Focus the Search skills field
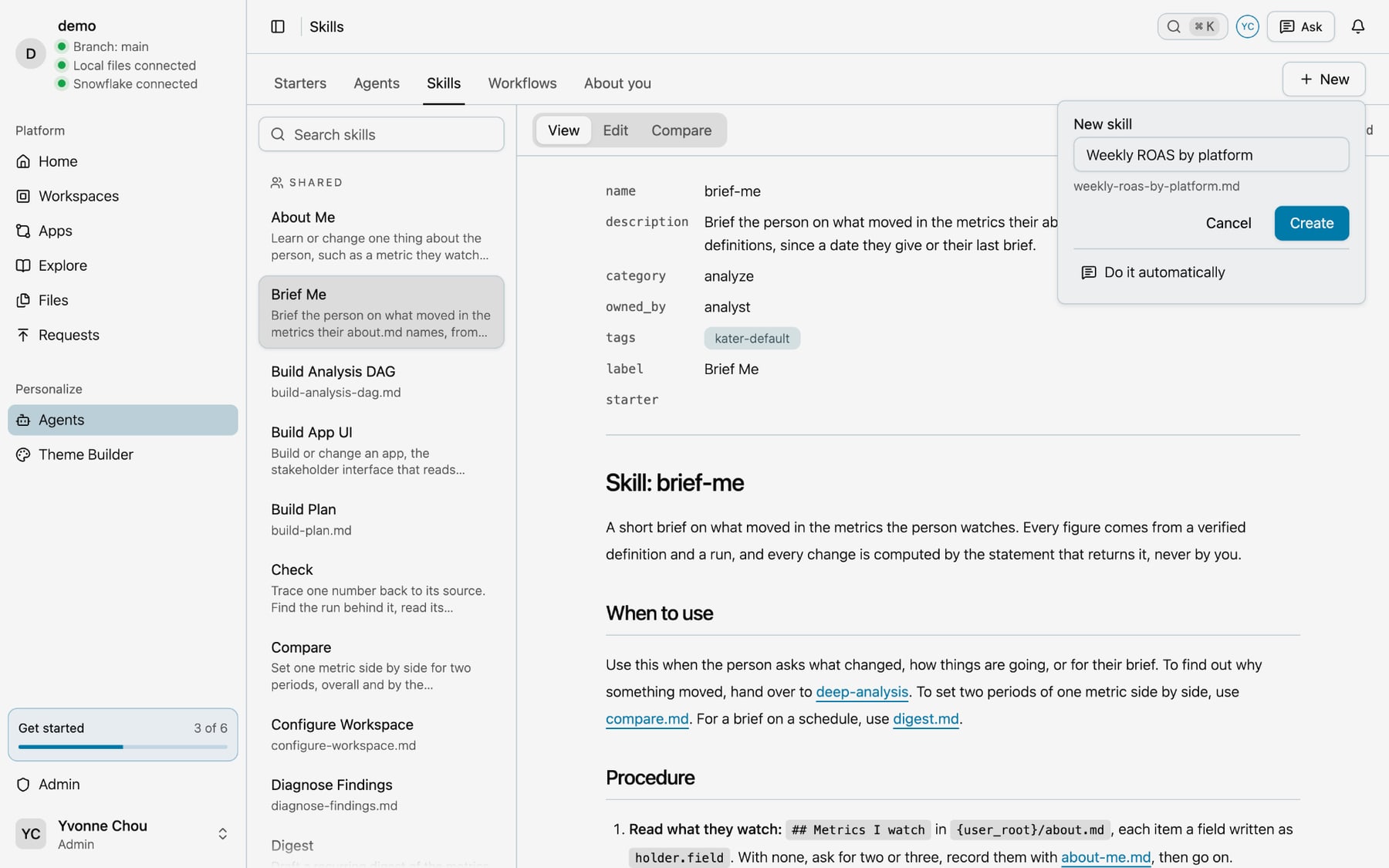This screenshot has height=868, width=1389. (381, 134)
